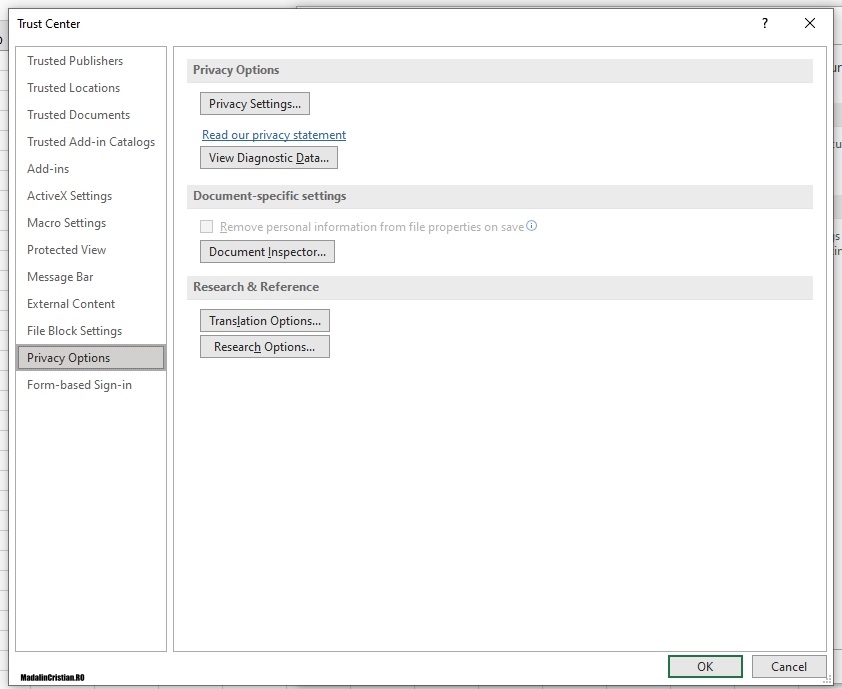
Task: Click the Help question mark icon
Action: (x=765, y=23)
